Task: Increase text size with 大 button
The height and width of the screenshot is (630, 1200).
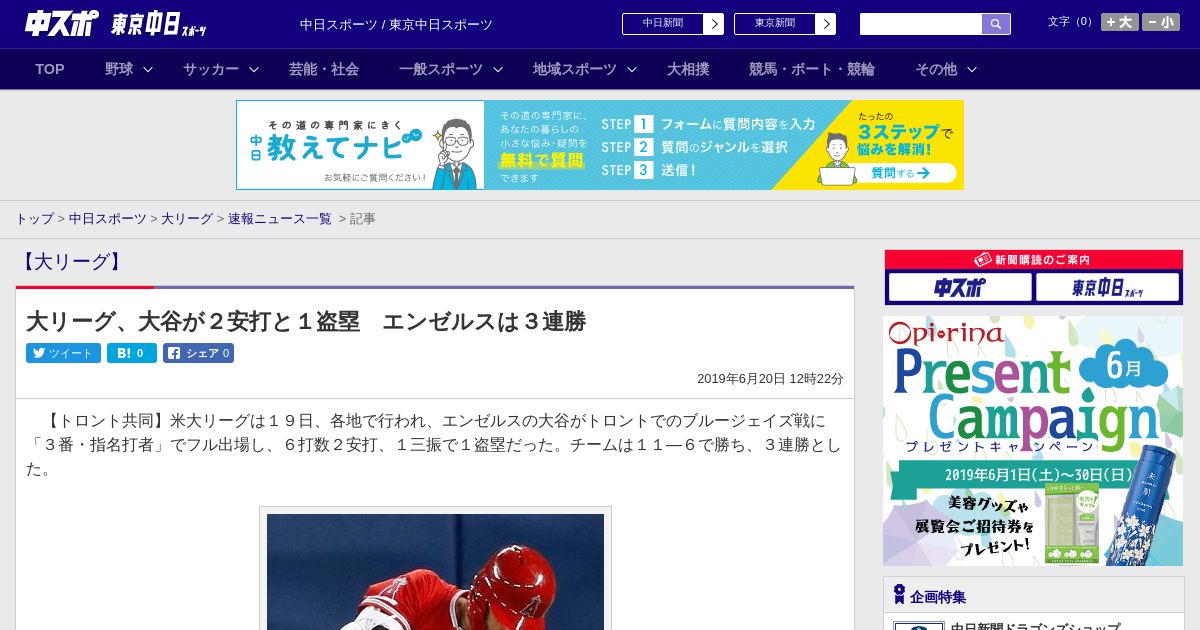Action: coord(1120,22)
